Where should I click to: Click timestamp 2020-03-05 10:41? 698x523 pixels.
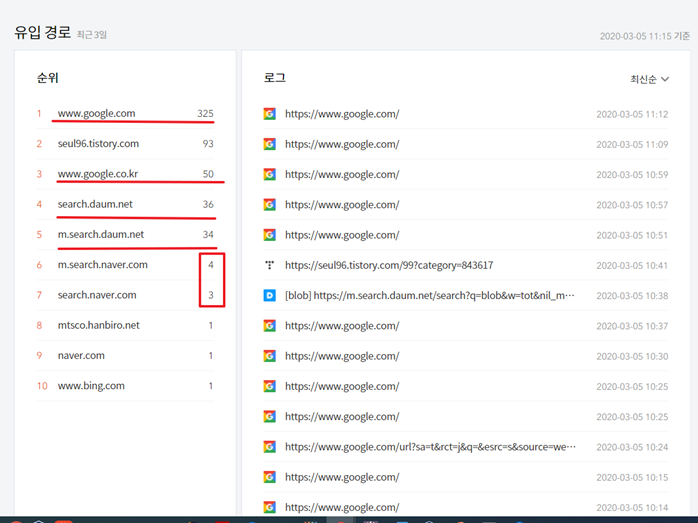[632, 266]
